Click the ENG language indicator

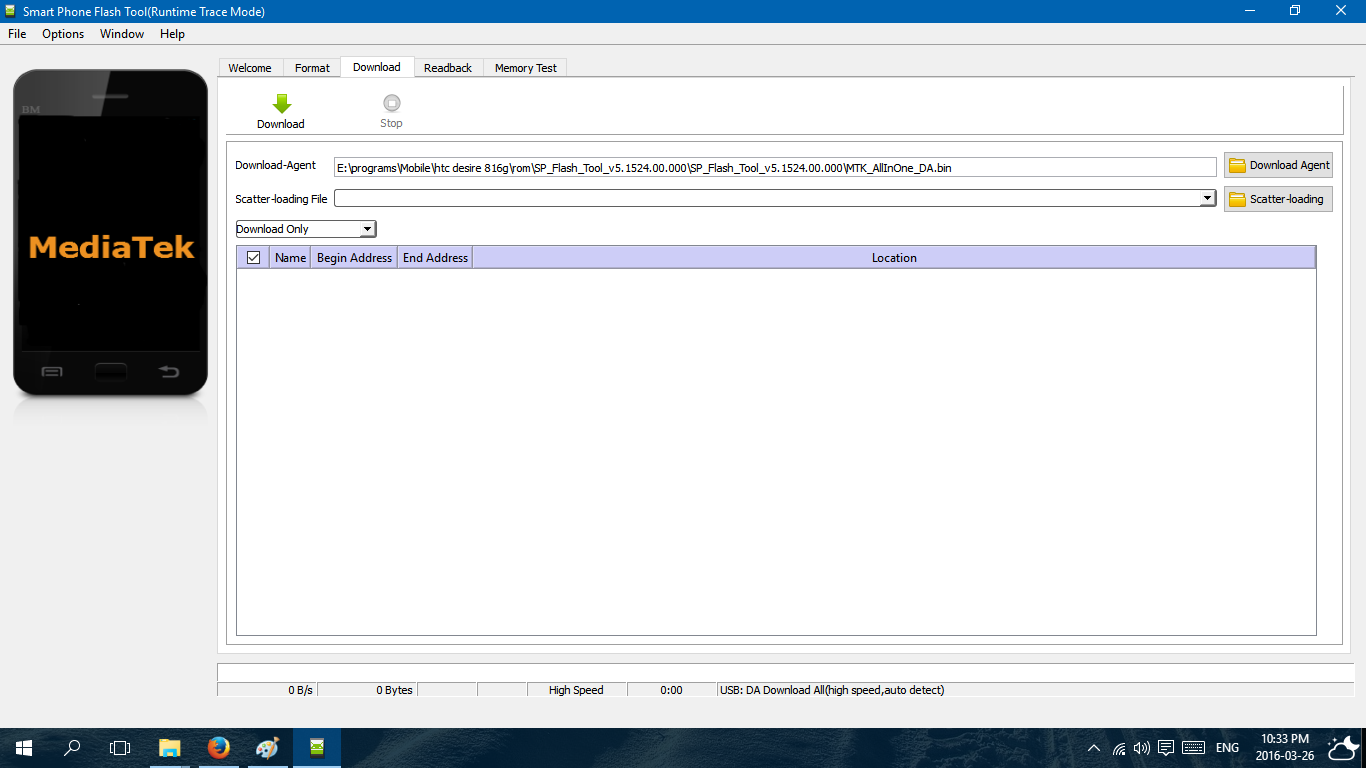point(1227,748)
